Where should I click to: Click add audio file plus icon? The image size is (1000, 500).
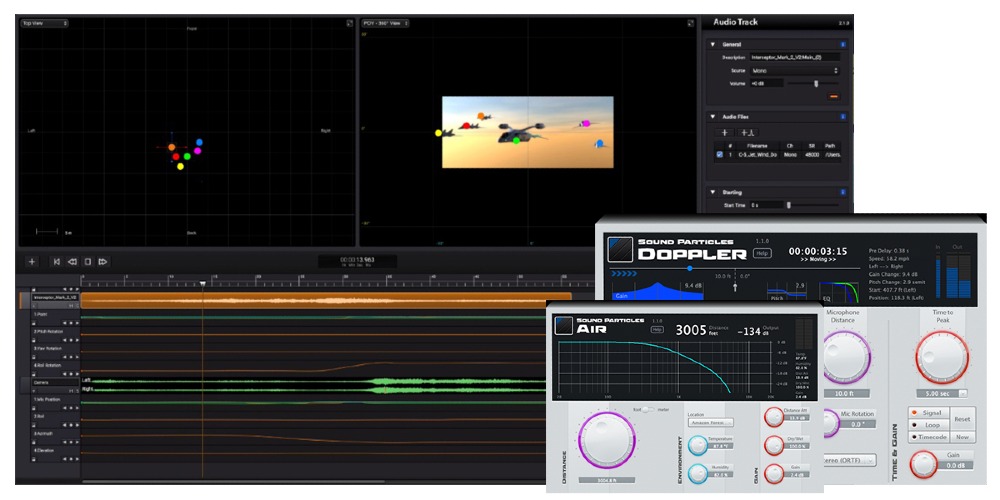[x=725, y=132]
